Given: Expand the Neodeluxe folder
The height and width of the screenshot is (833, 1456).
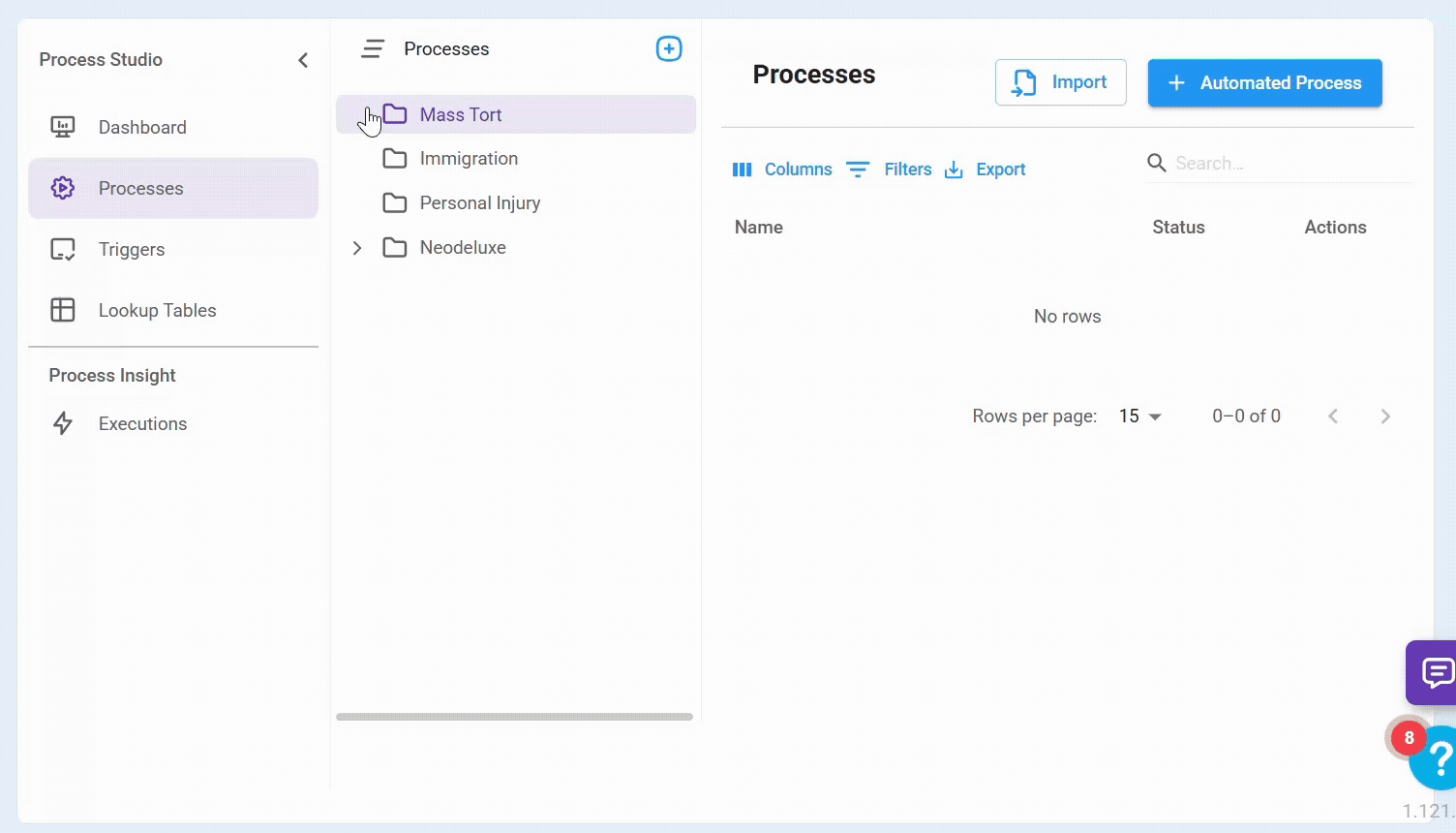Looking at the screenshot, I should [x=357, y=248].
